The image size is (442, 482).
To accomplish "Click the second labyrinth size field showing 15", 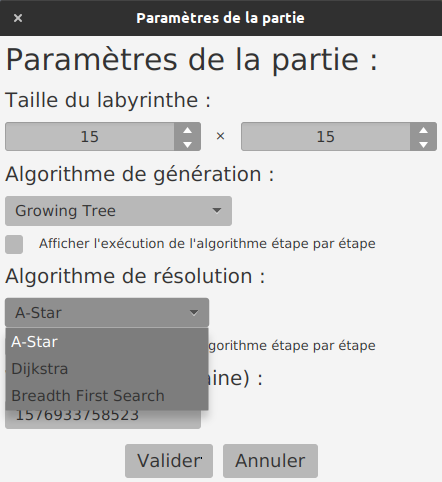I will 326,137.
